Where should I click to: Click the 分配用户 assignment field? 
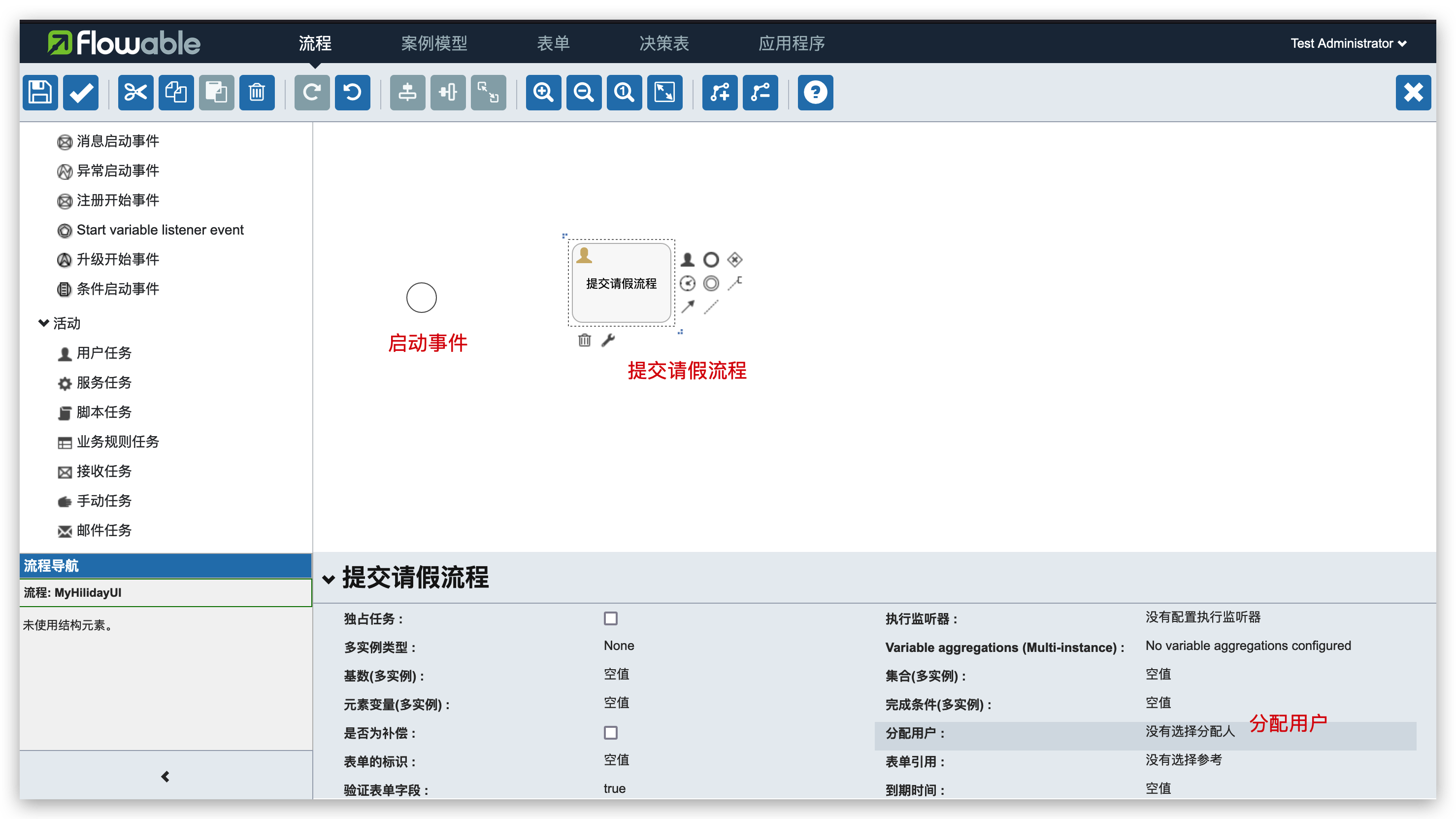[1189, 732]
